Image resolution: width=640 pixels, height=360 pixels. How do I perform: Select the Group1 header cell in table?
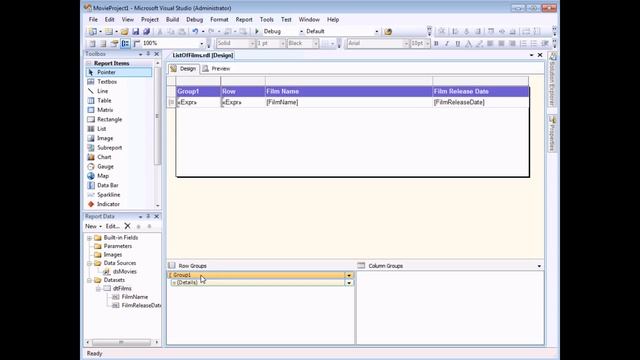pos(198,91)
